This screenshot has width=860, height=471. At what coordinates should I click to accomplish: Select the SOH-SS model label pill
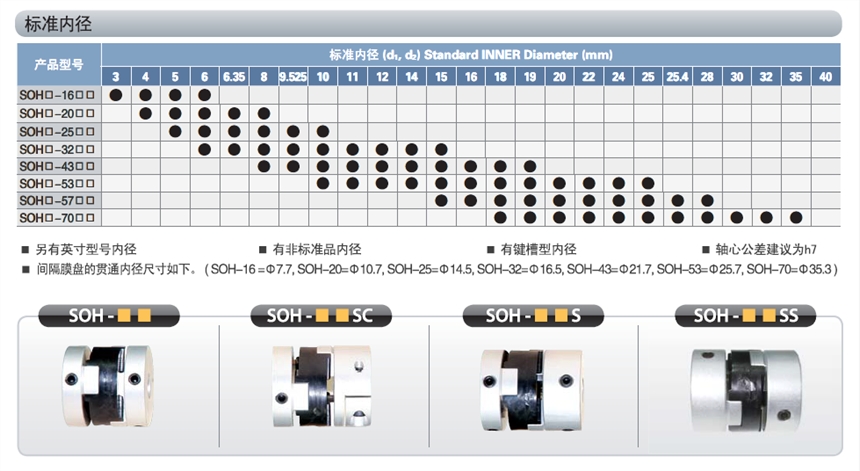pyautogui.click(x=743, y=316)
